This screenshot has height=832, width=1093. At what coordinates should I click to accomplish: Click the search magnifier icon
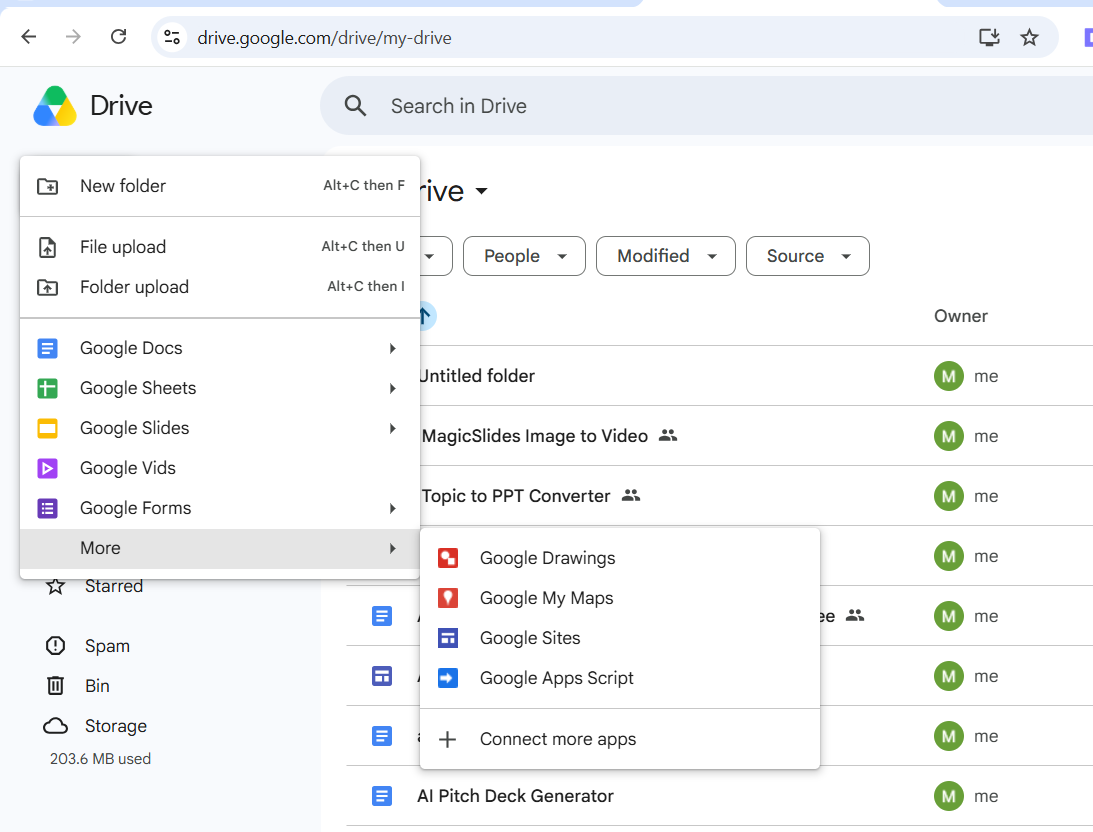point(355,106)
